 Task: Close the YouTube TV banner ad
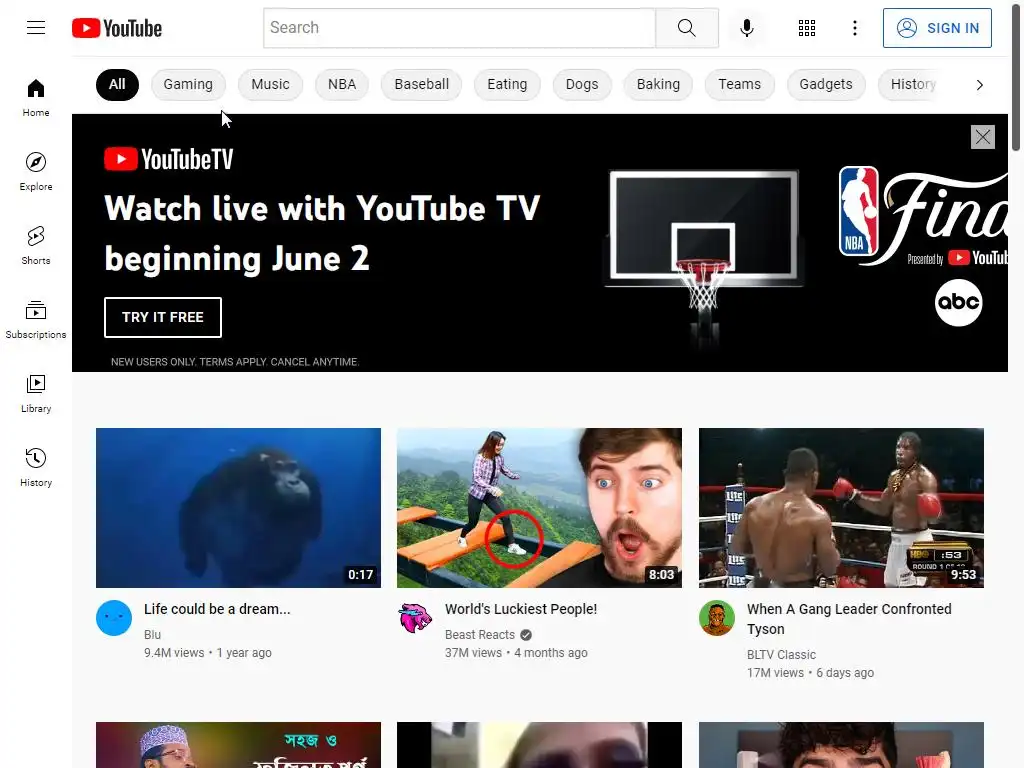point(982,137)
